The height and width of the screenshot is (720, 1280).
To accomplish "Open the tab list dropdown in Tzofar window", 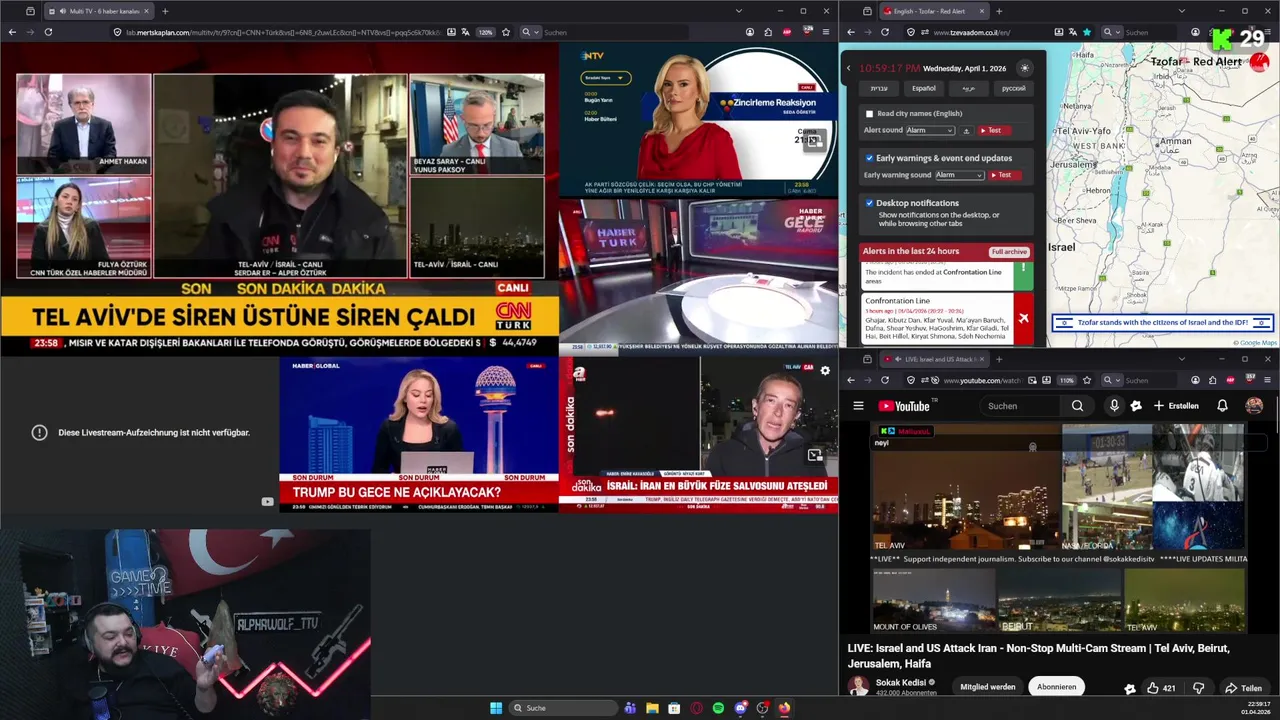I will tap(1181, 11).
